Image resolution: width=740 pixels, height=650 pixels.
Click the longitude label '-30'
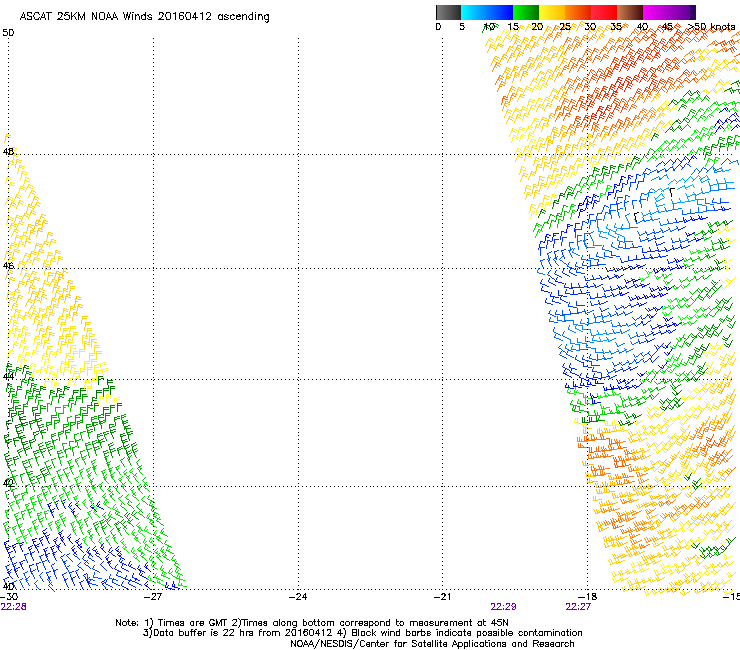click(x=9, y=597)
